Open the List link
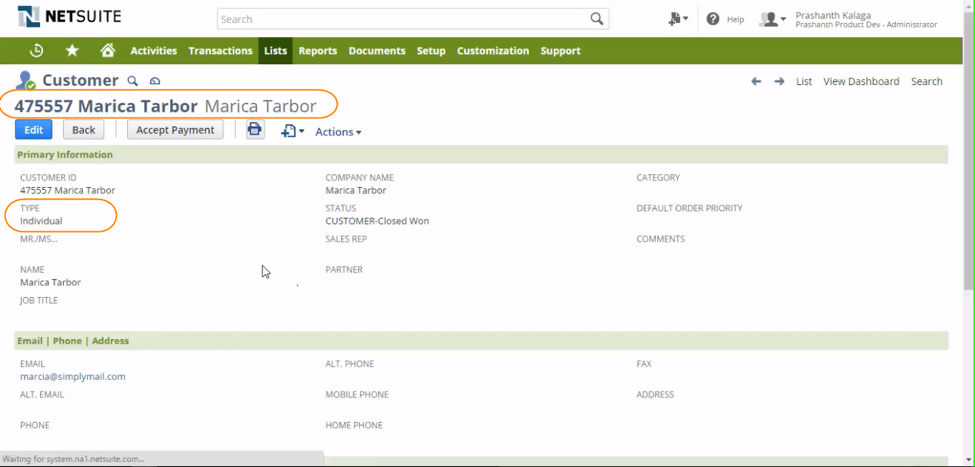 804,81
